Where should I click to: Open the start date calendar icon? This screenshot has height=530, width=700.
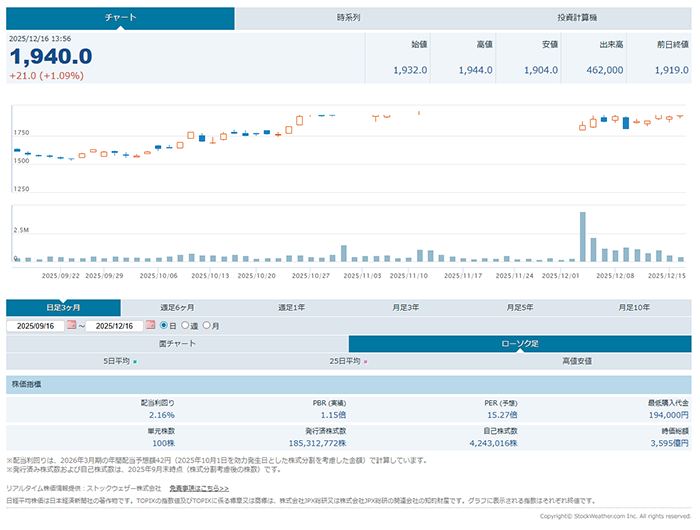click(71, 325)
